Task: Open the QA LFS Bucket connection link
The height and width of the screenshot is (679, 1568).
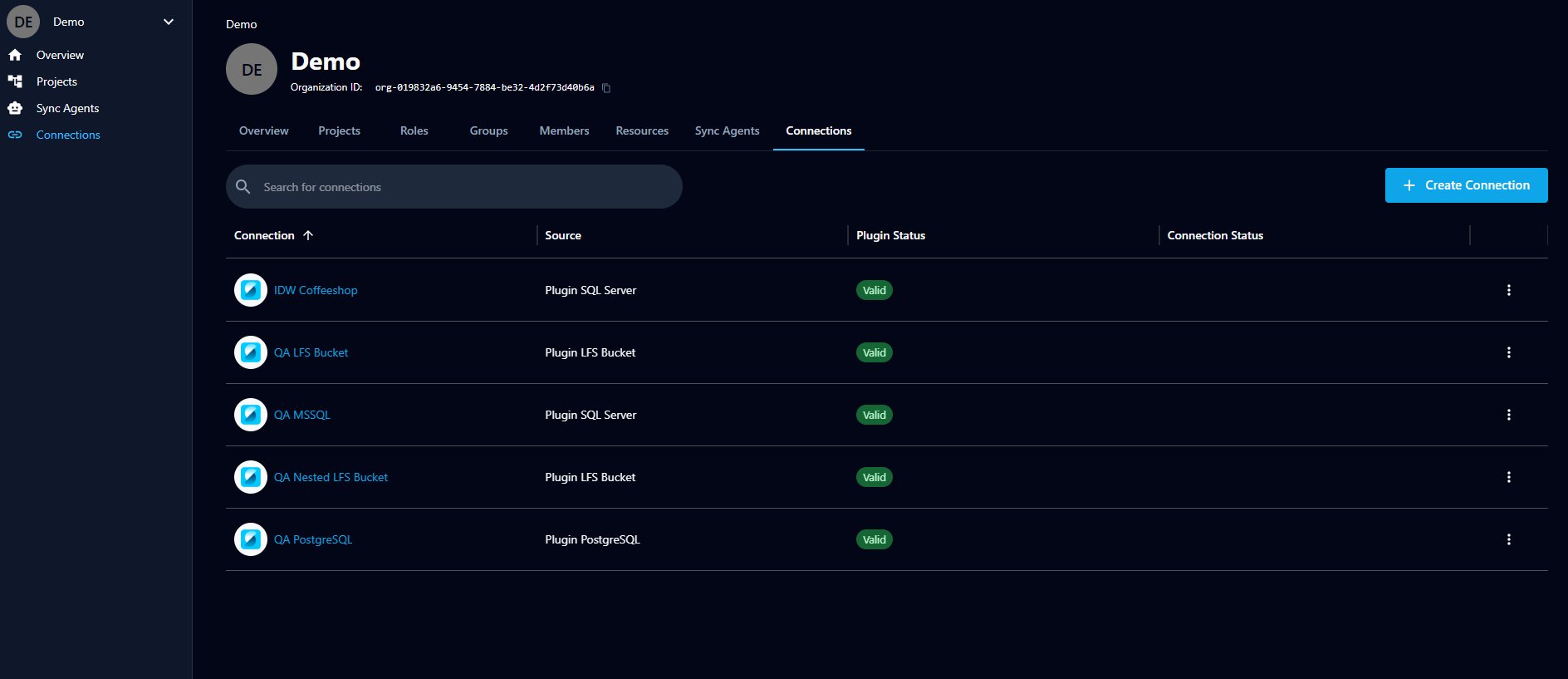Action: 311,352
